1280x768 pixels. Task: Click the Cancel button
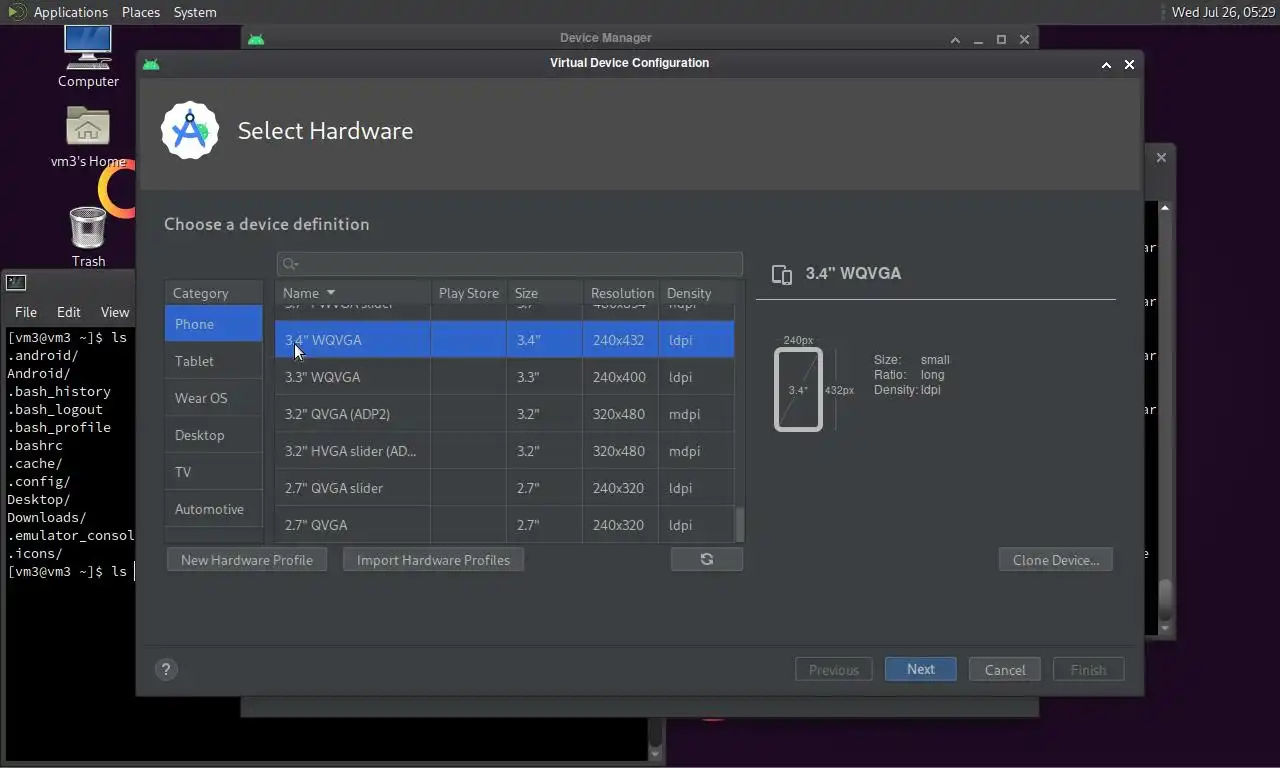[x=1004, y=670]
